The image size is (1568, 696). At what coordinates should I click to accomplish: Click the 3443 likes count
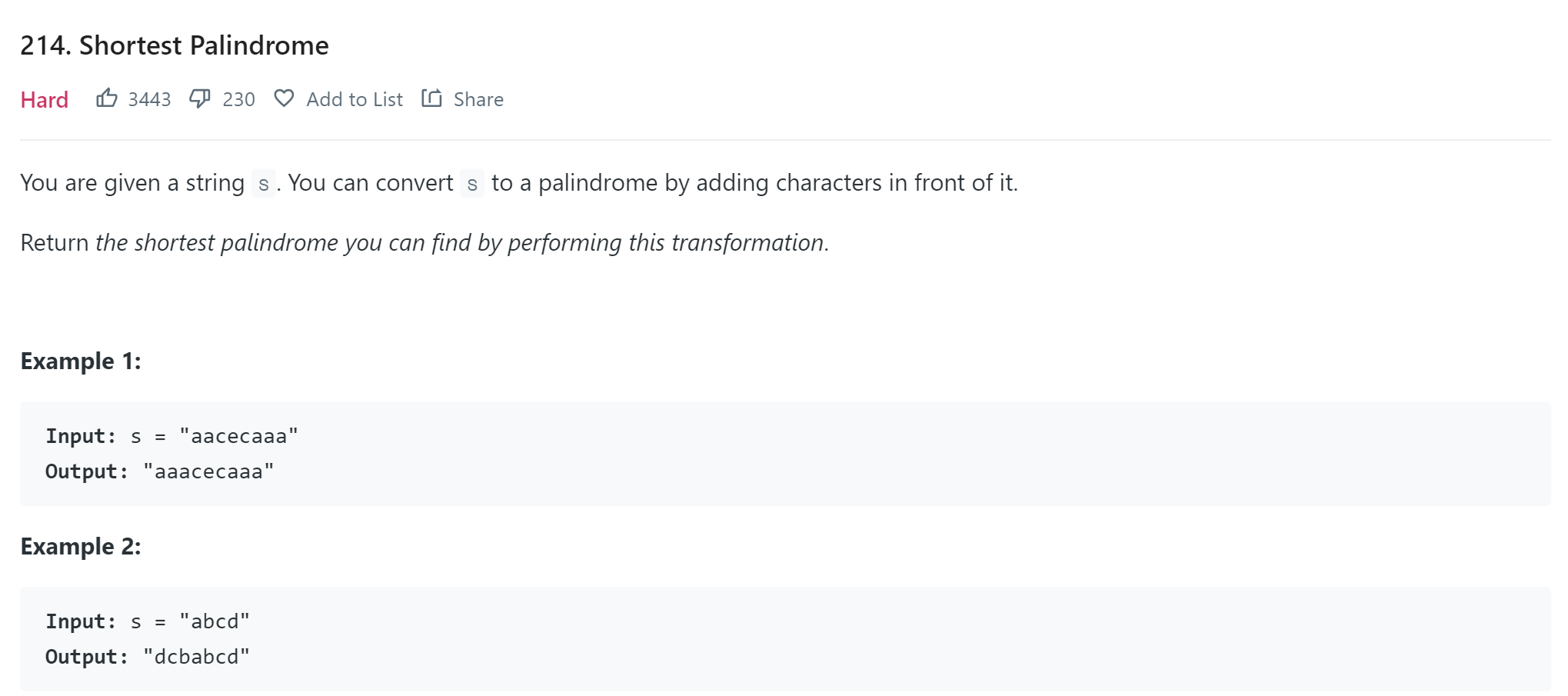(x=149, y=99)
